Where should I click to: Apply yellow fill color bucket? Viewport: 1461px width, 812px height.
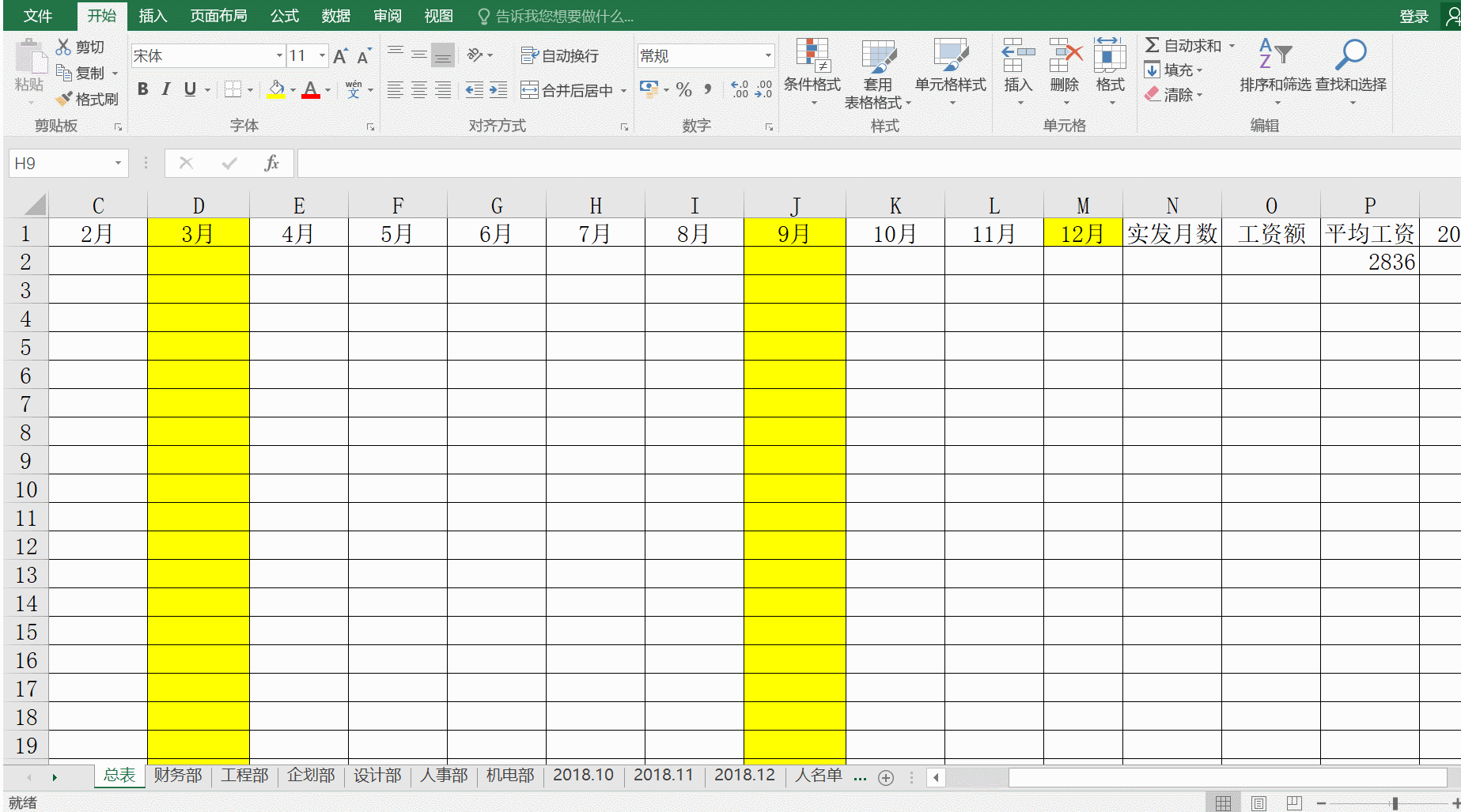point(276,89)
